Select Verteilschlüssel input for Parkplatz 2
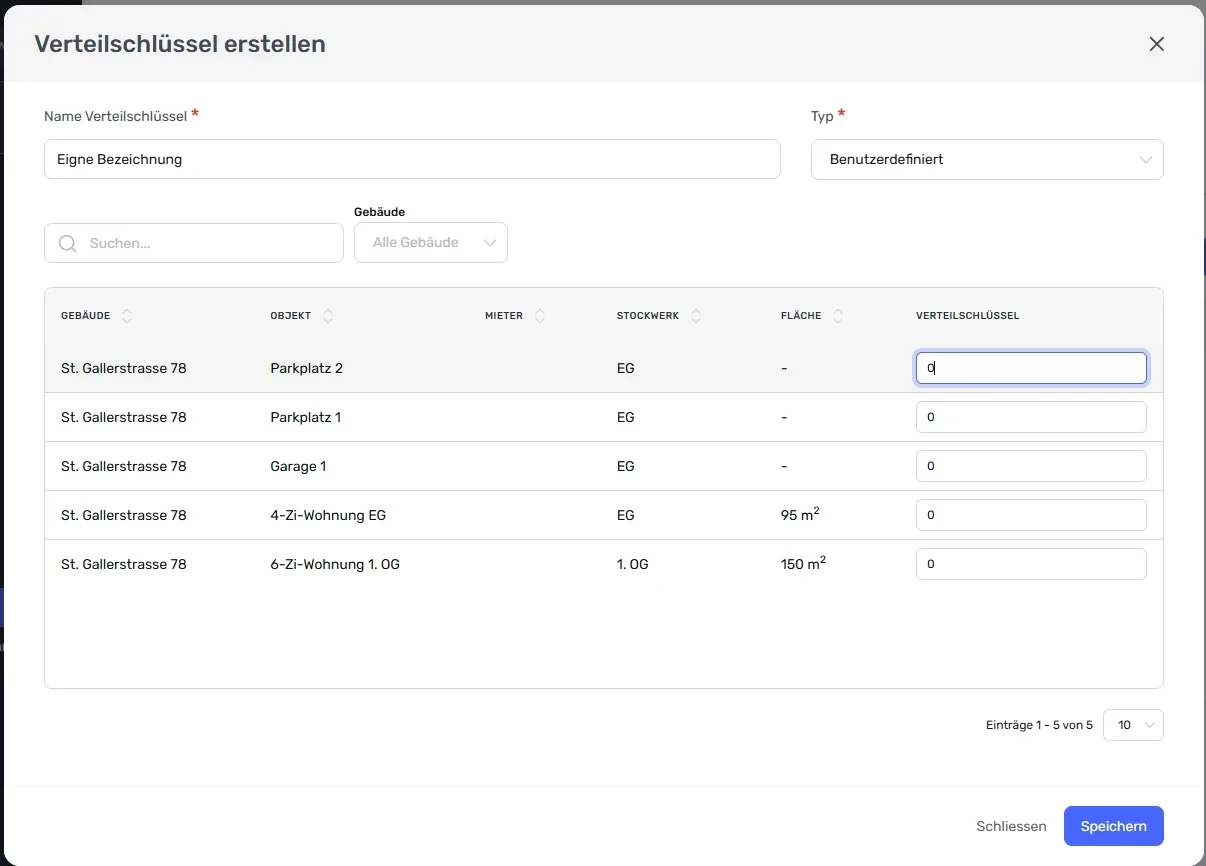 [x=1031, y=368]
